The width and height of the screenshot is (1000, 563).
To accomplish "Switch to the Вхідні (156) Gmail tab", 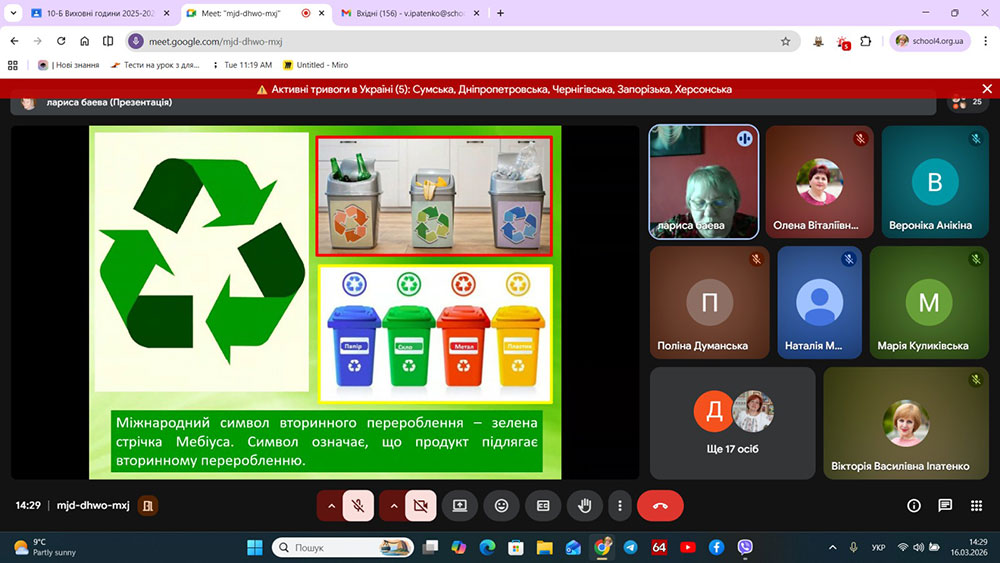I will click(x=405, y=13).
